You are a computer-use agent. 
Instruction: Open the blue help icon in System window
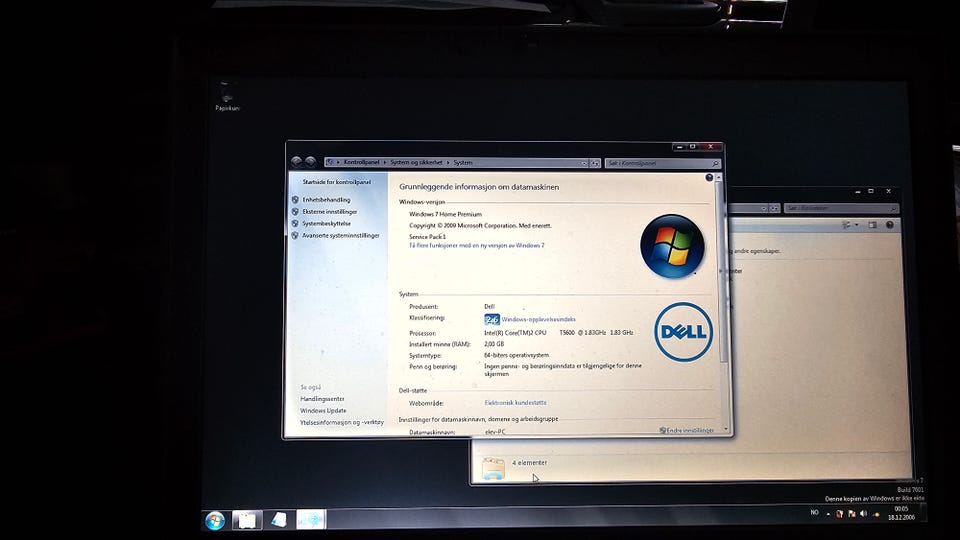pos(709,178)
